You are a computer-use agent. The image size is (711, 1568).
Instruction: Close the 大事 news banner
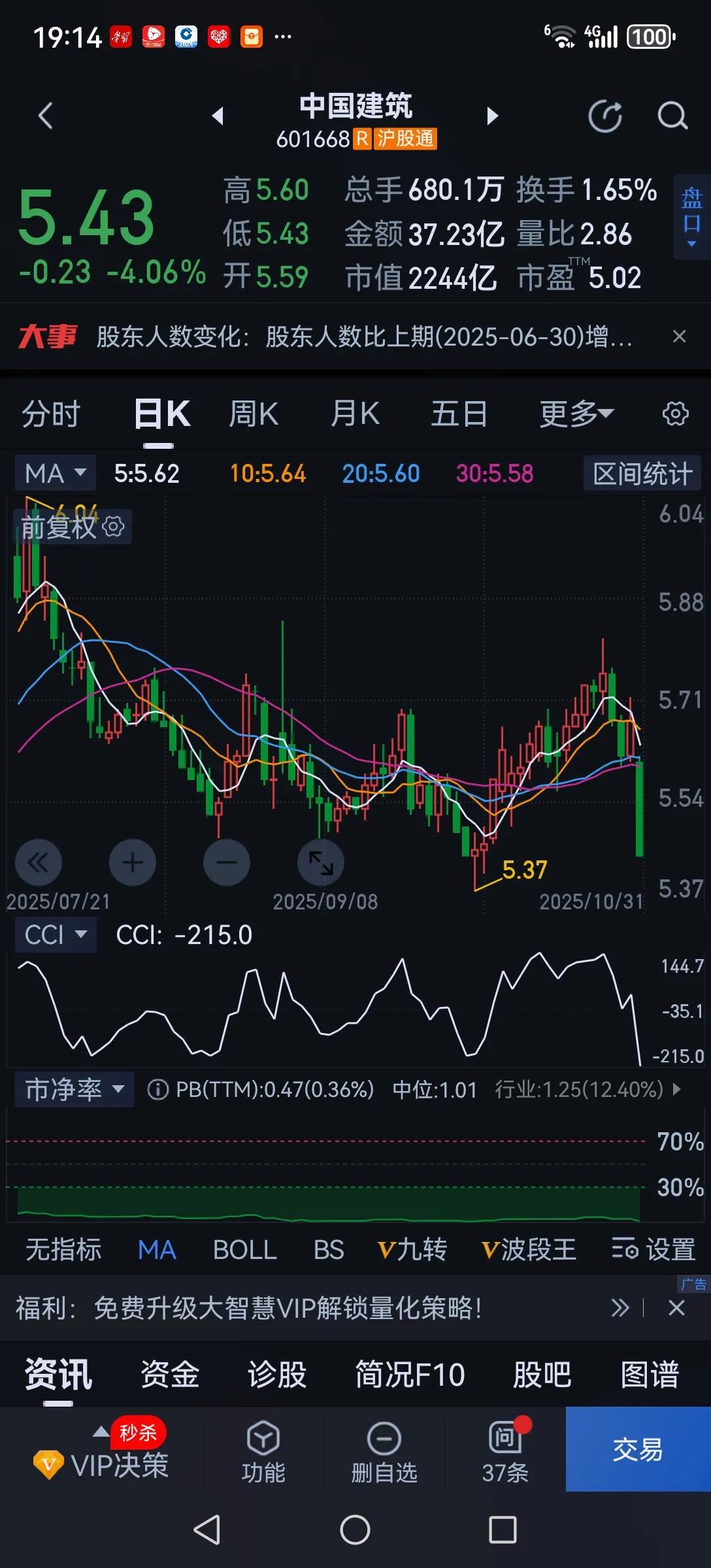pos(680,336)
